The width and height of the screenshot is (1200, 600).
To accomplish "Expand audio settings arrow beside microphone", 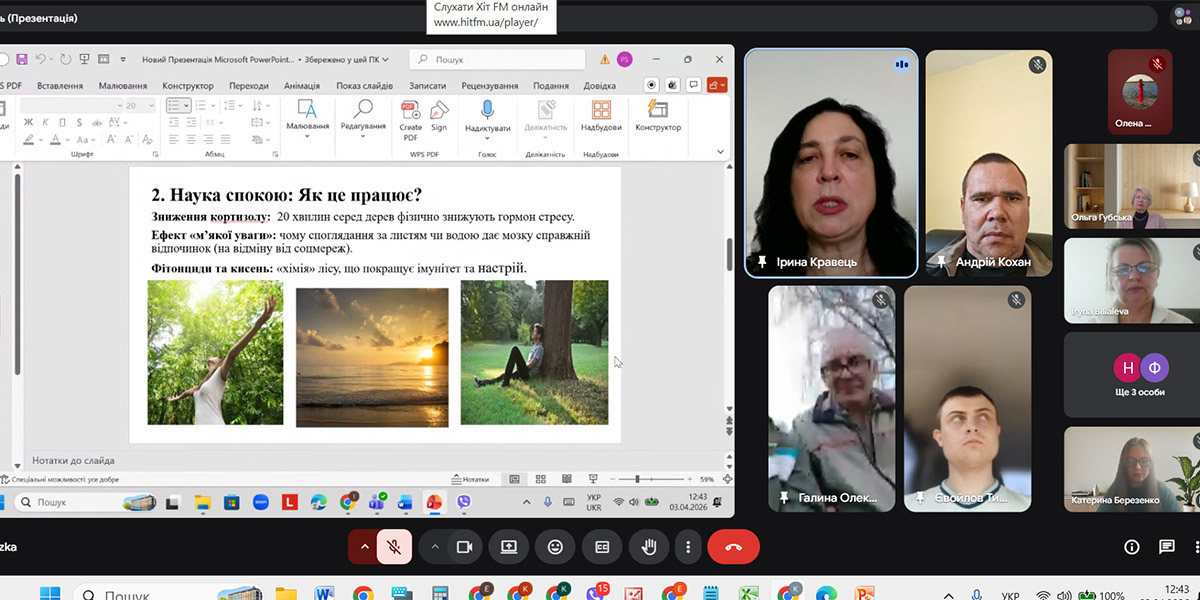I will pyautogui.click(x=363, y=547).
